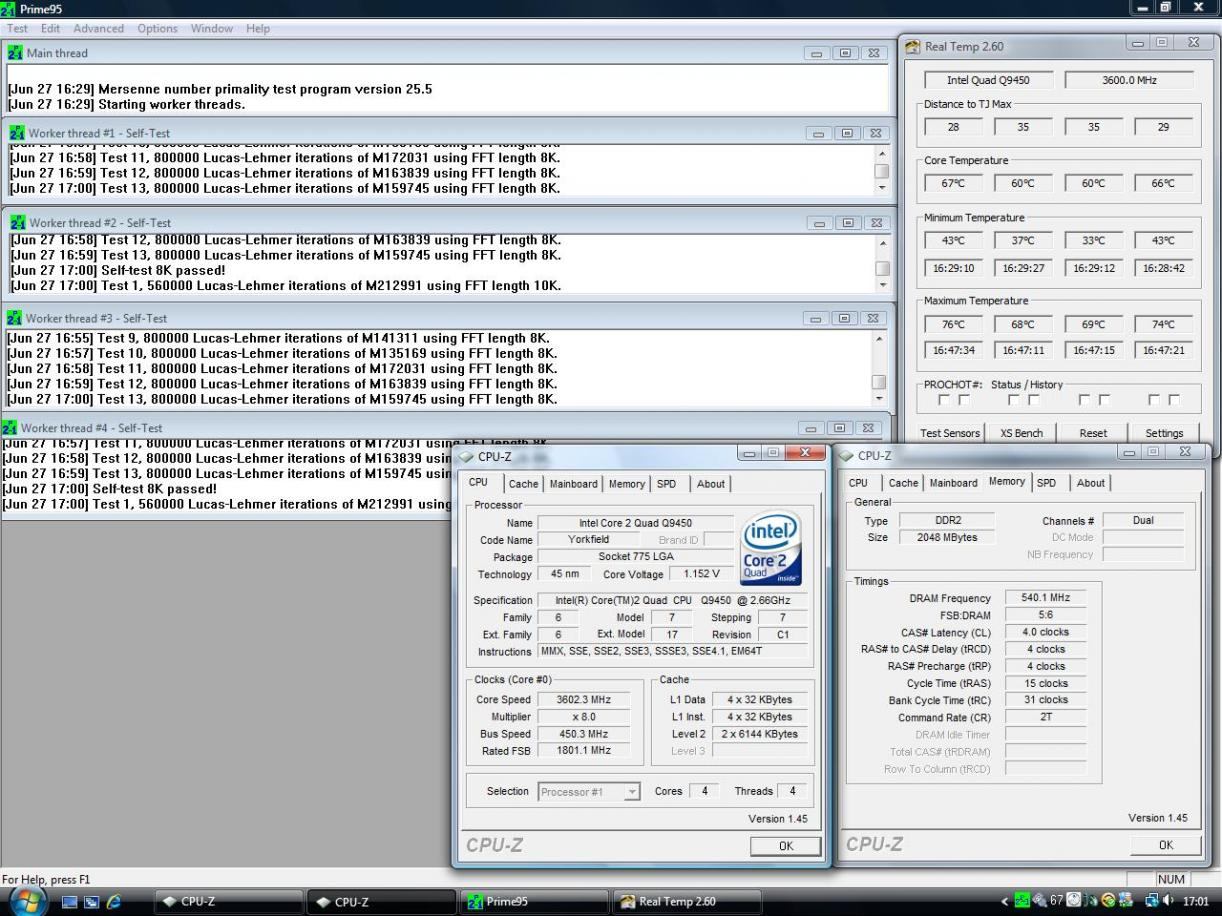1222x916 pixels.
Task: Open the About tab in Processor CPU-Z window
Action: pyautogui.click(x=711, y=484)
